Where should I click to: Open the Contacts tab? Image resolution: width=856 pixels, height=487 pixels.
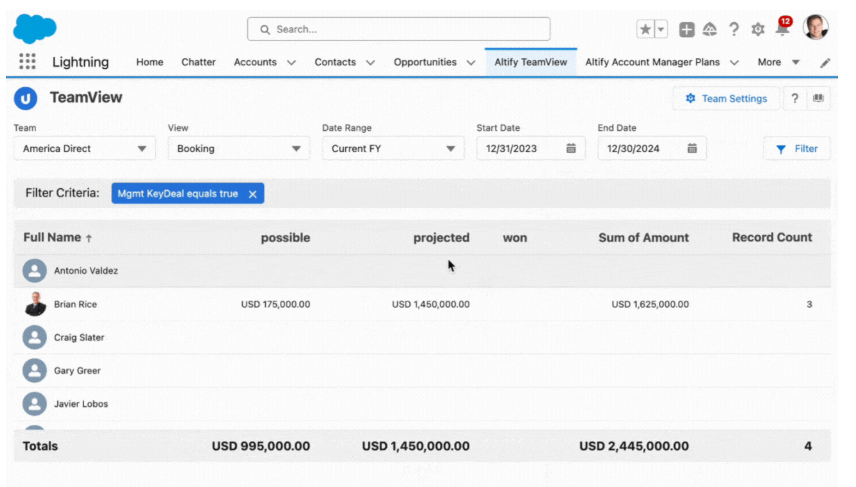[x=335, y=62]
